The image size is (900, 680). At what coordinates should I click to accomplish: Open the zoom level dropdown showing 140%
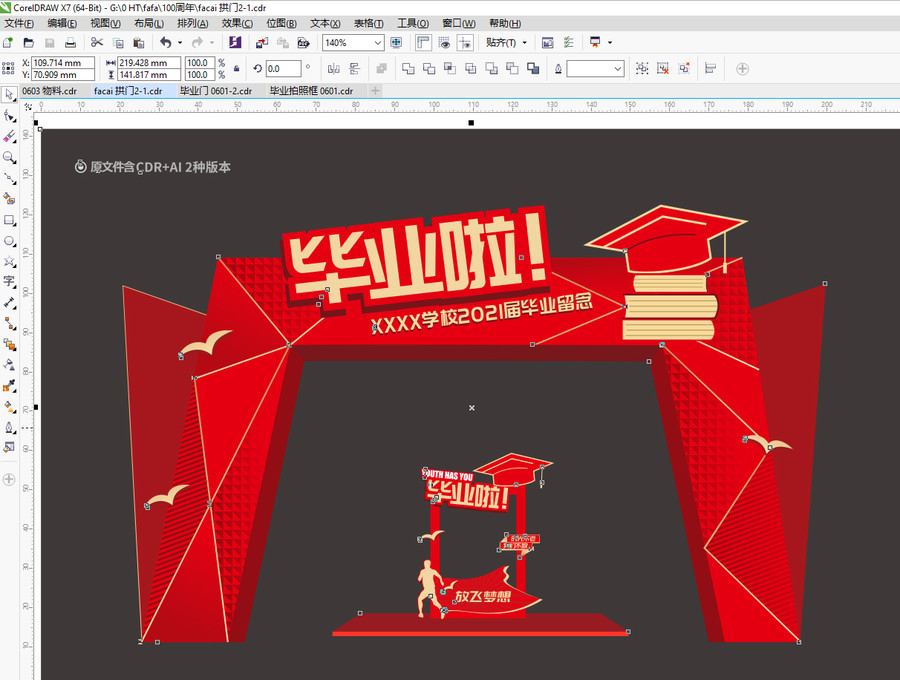(x=354, y=42)
